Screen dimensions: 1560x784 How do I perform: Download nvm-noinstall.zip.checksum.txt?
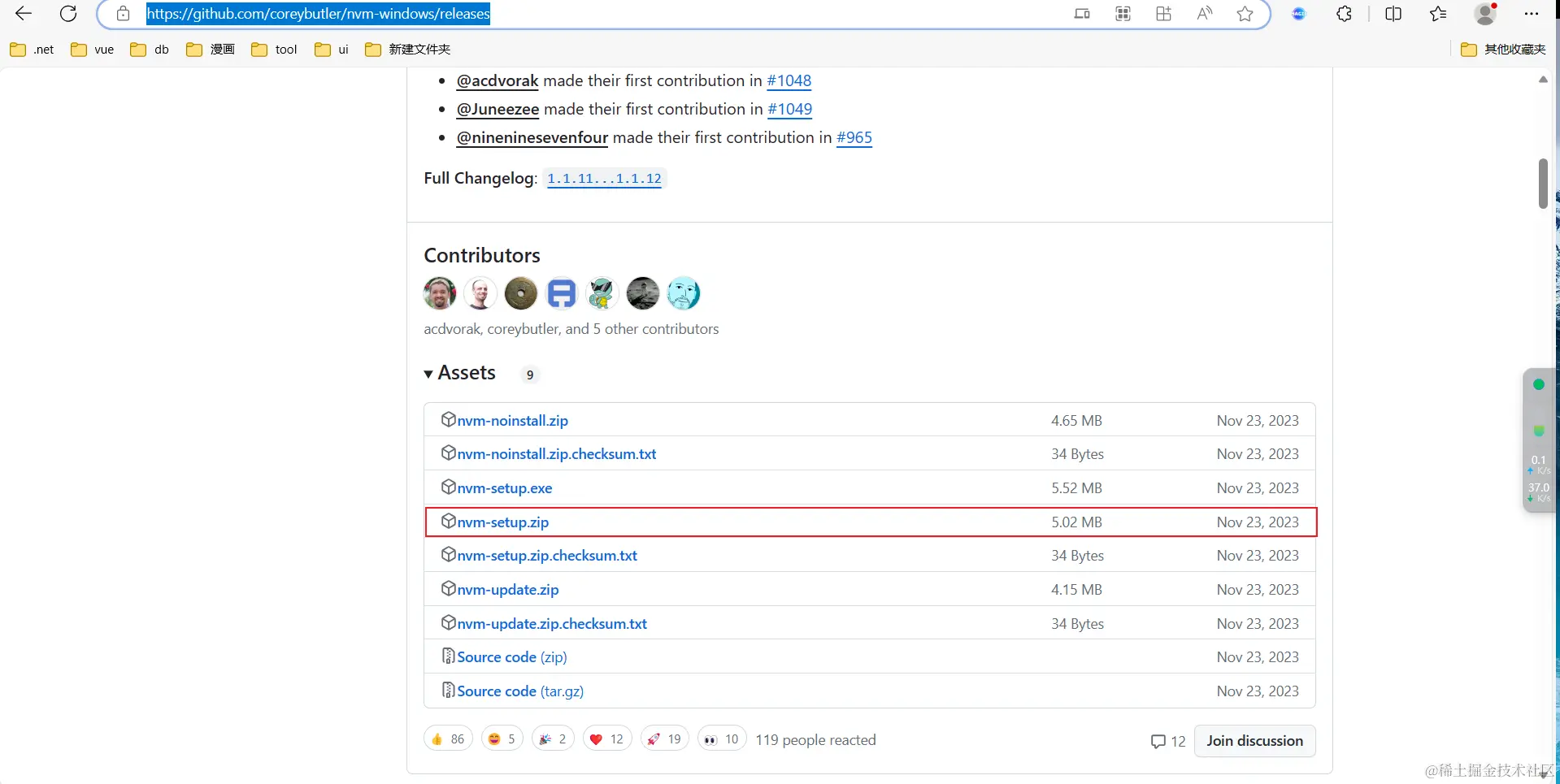point(556,454)
